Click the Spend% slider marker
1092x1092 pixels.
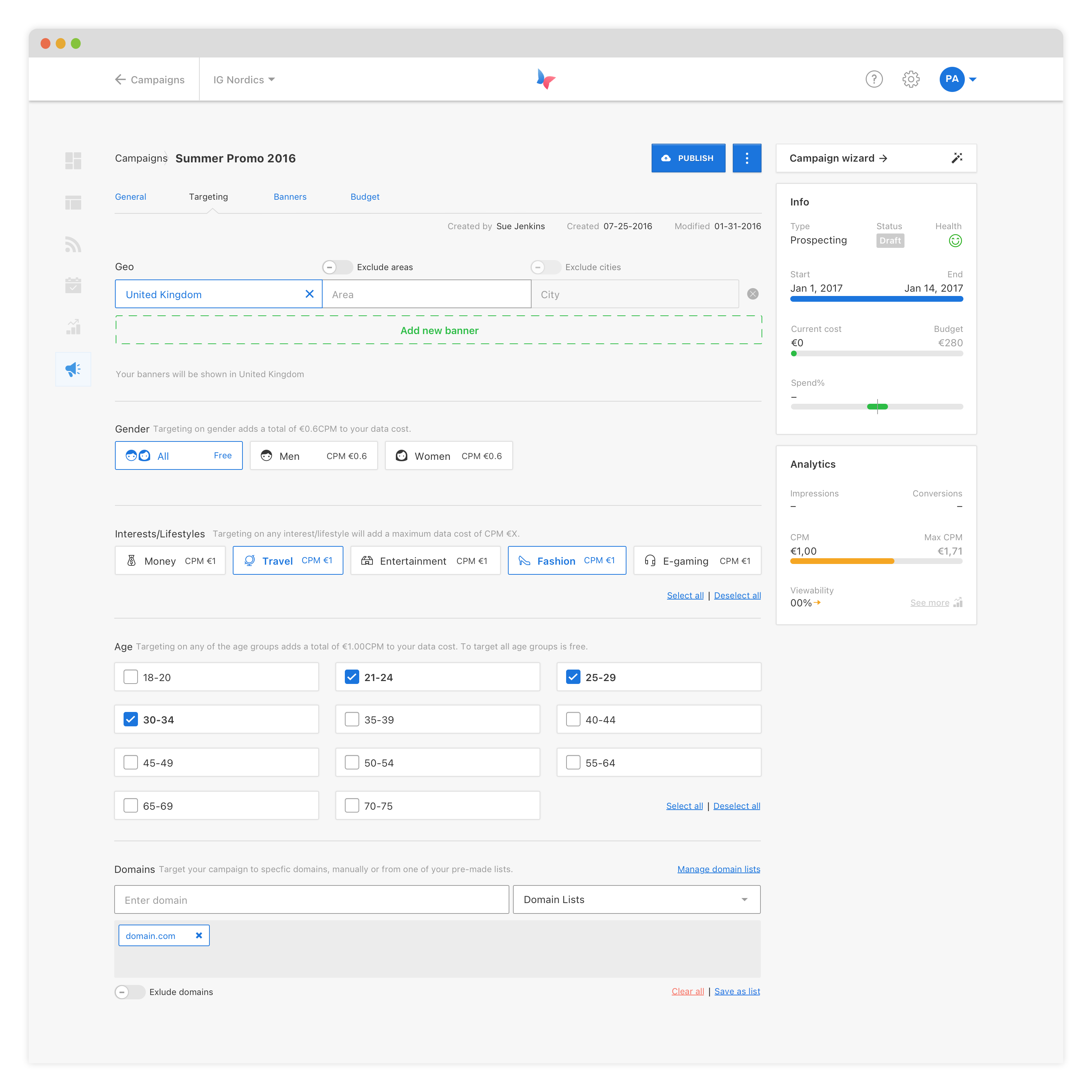(877, 406)
